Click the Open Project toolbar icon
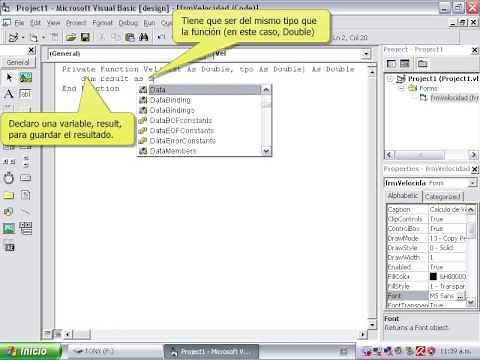The height and width of the screenshot is (360, 480). pyautogui.click(x=71, y=37)
